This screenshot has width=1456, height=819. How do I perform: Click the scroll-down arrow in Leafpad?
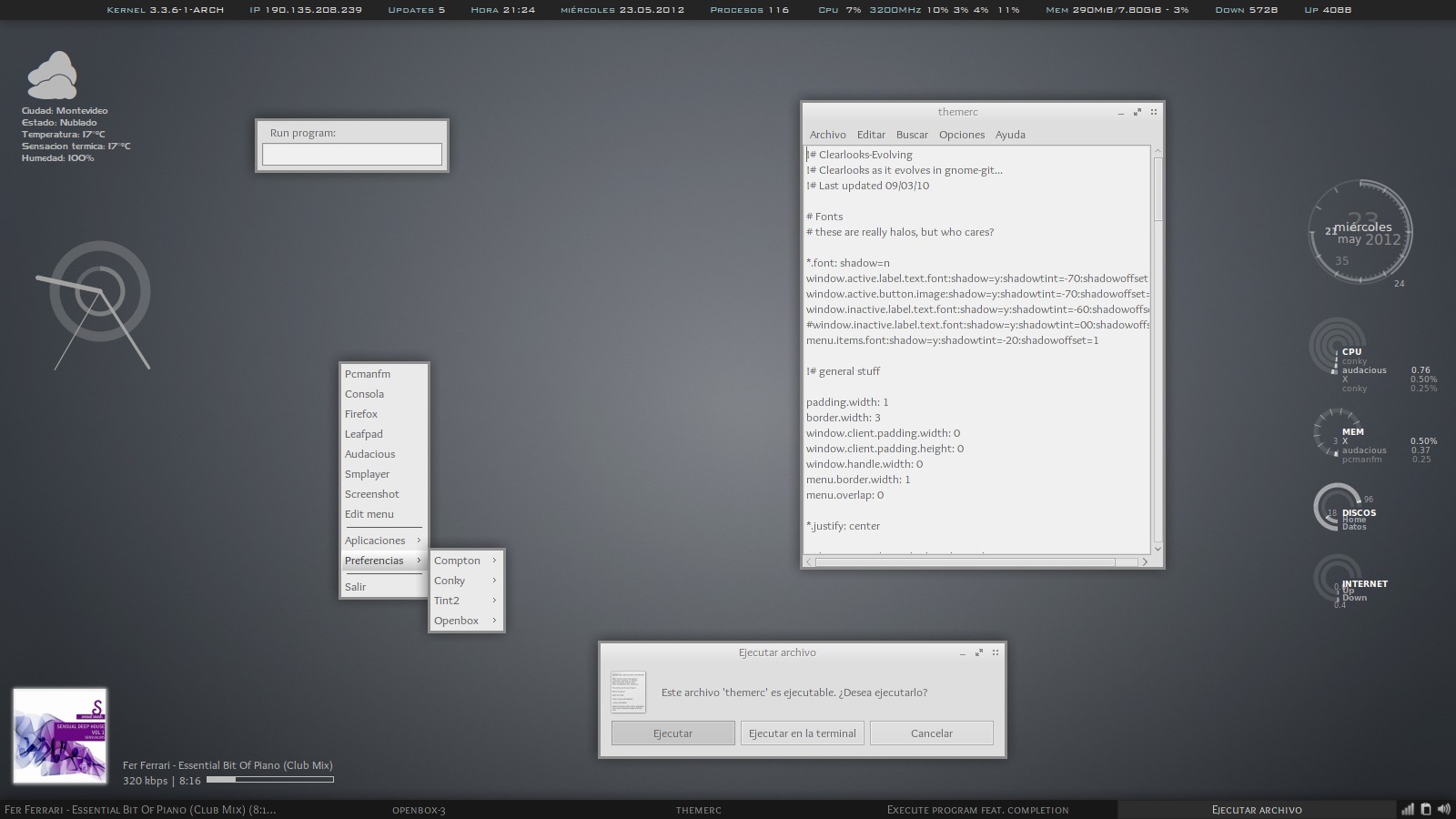(x=1158, y=549)
